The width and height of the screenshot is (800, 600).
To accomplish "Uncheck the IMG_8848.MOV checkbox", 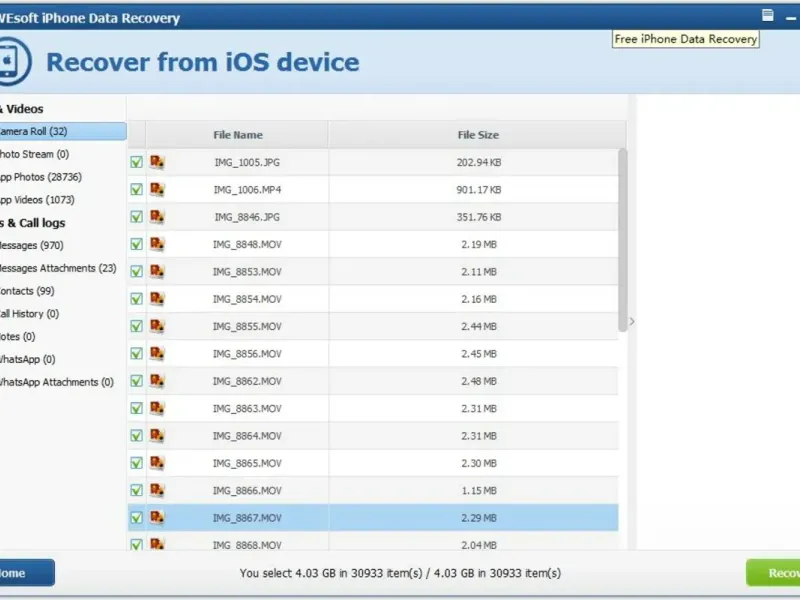I will (x=136, y=244).
